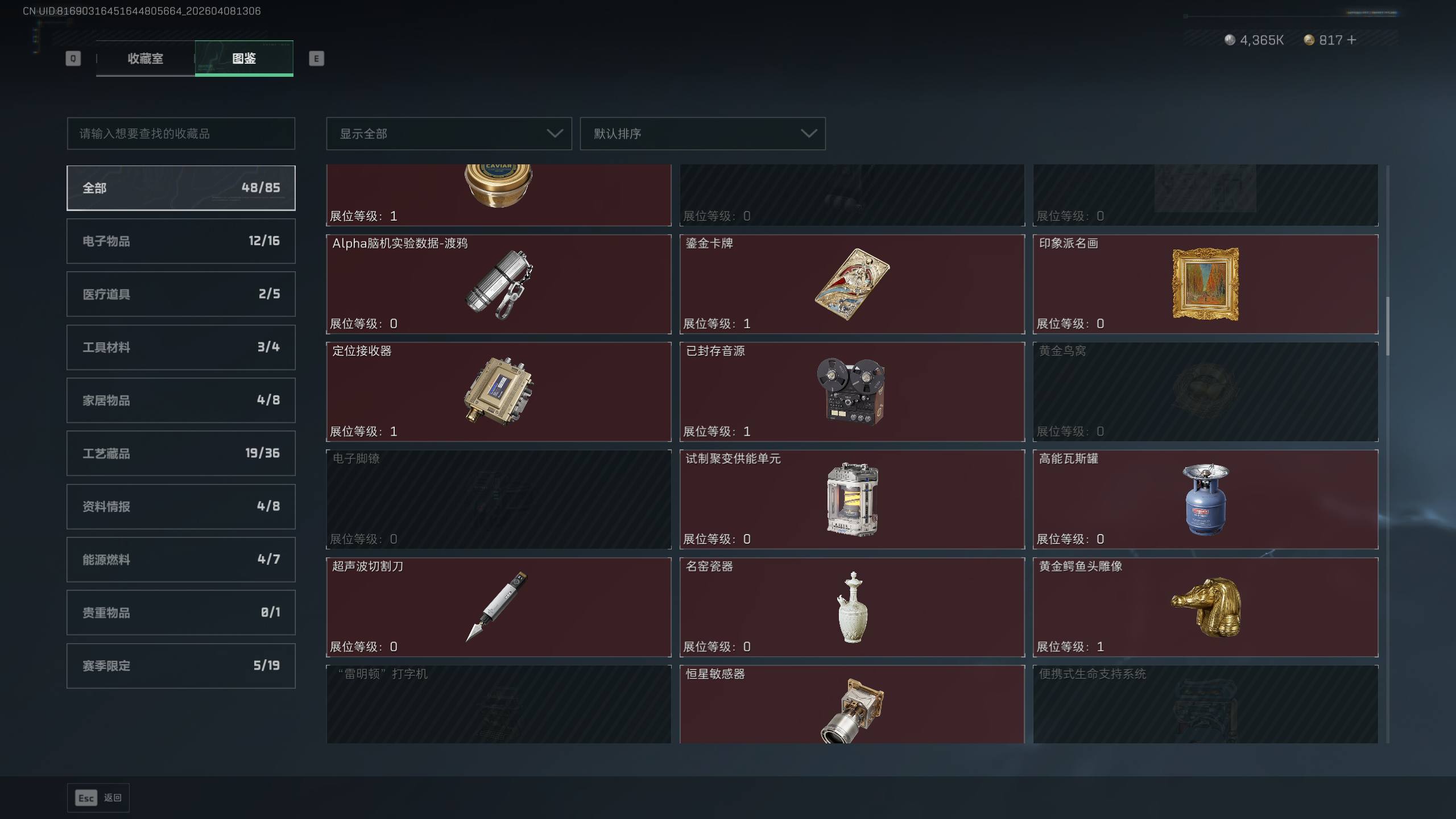Select the fusion power unit prototype icon
This screenshot has width=1456, height=819.
[852, 499]
